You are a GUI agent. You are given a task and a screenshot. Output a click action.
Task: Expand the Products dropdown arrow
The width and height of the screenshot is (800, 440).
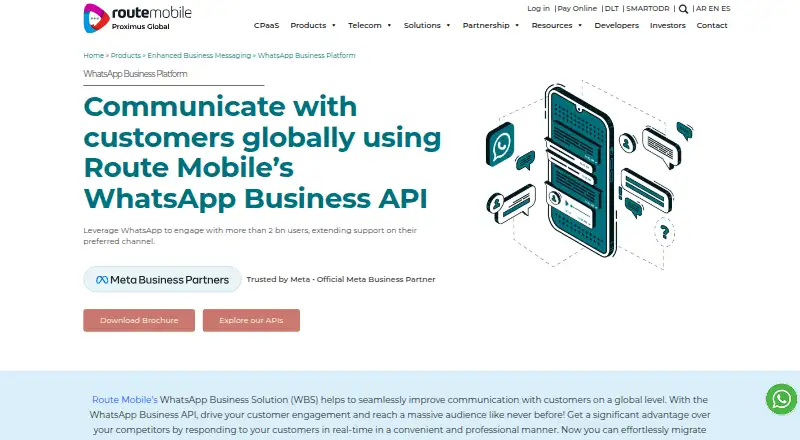click(334, 25)
